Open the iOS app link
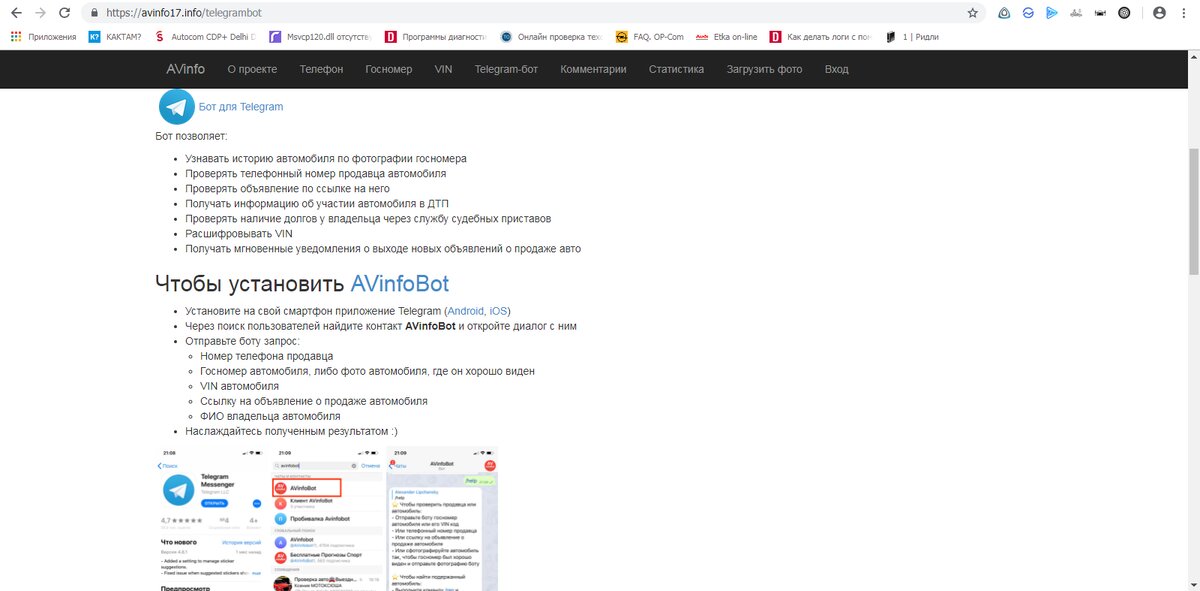 [499, 311]
